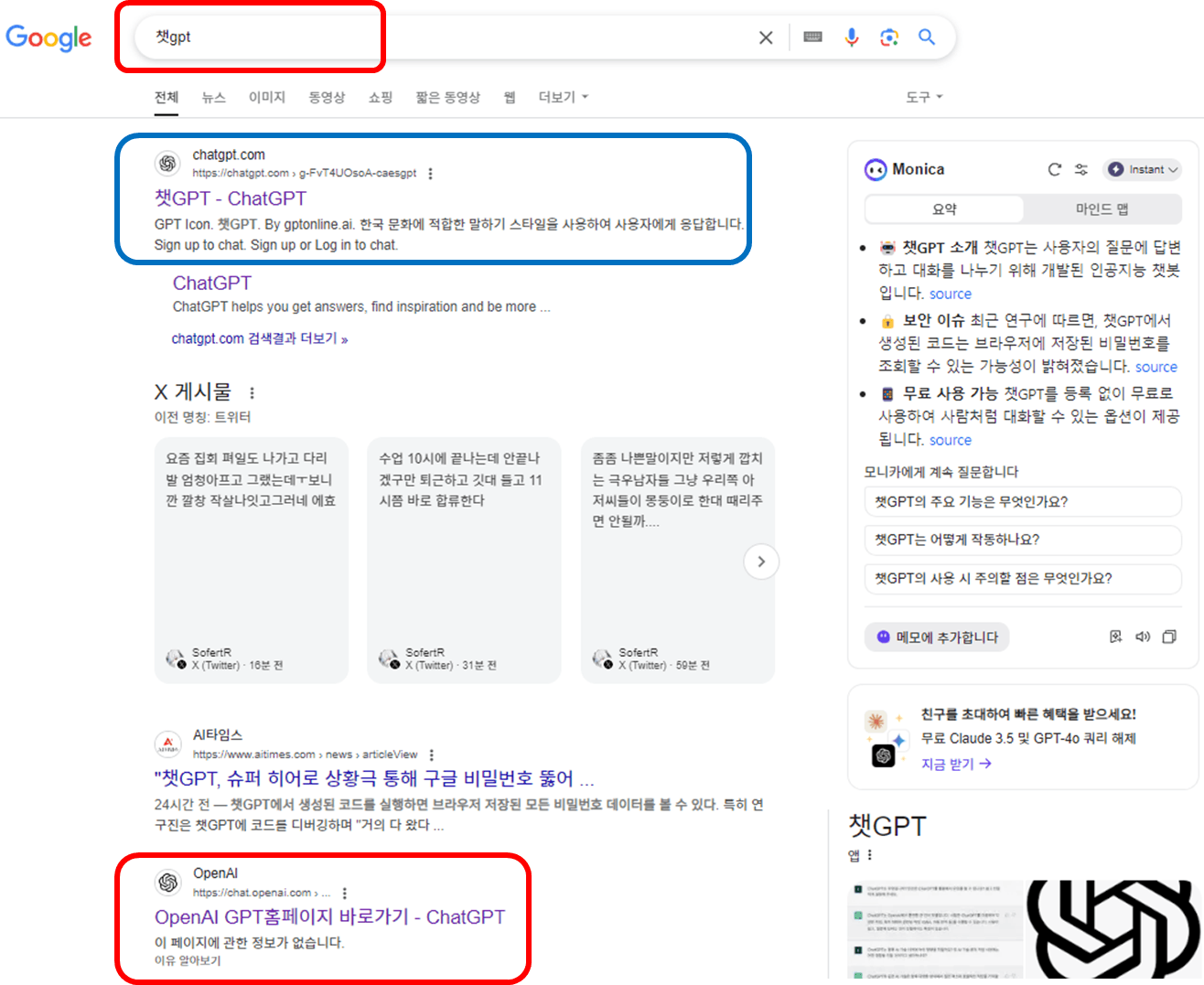Open the chatgpt.com result three-dot menu

coord(431,174)
